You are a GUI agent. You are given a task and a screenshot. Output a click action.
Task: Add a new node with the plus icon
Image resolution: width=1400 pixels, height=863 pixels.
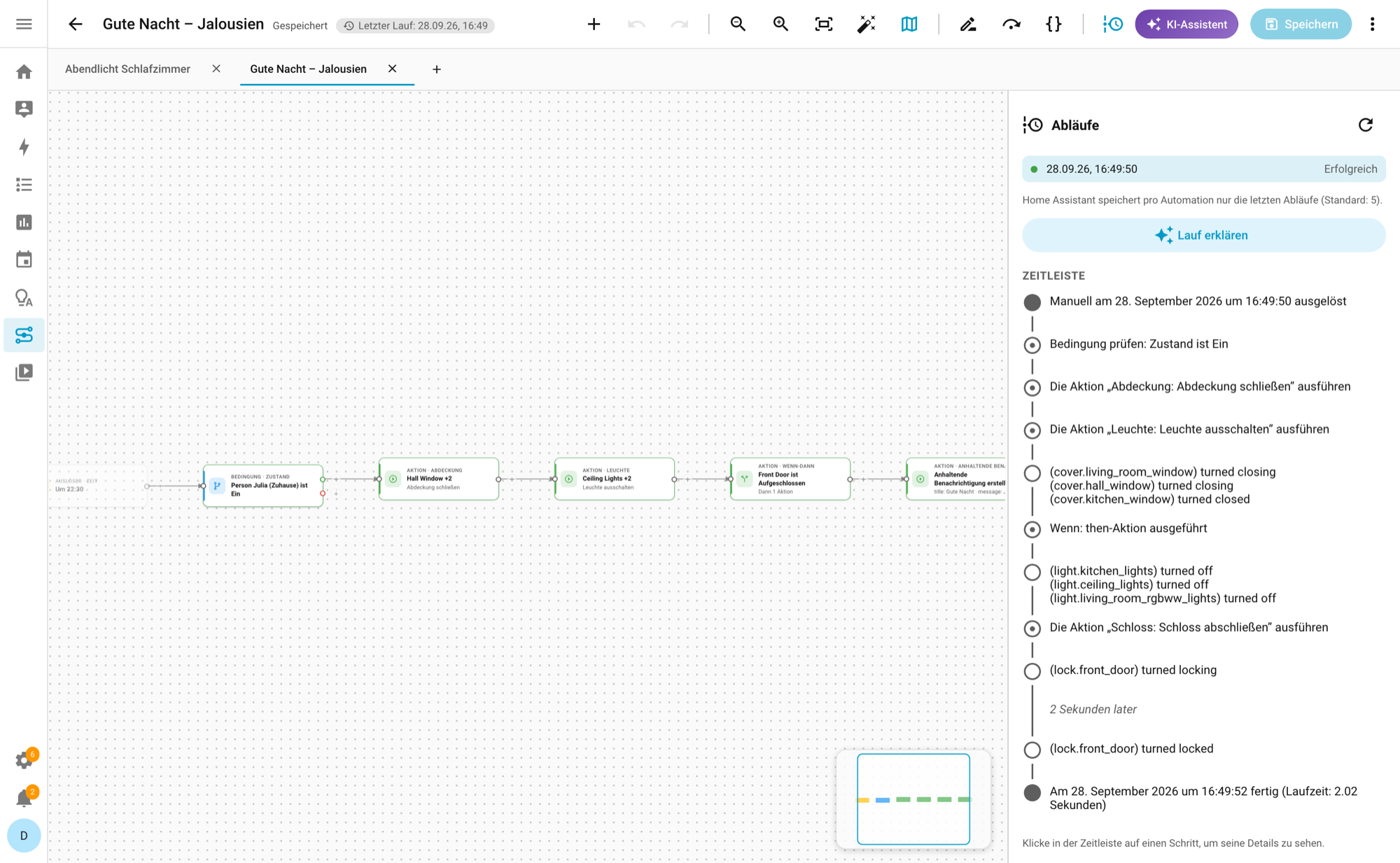594,24
